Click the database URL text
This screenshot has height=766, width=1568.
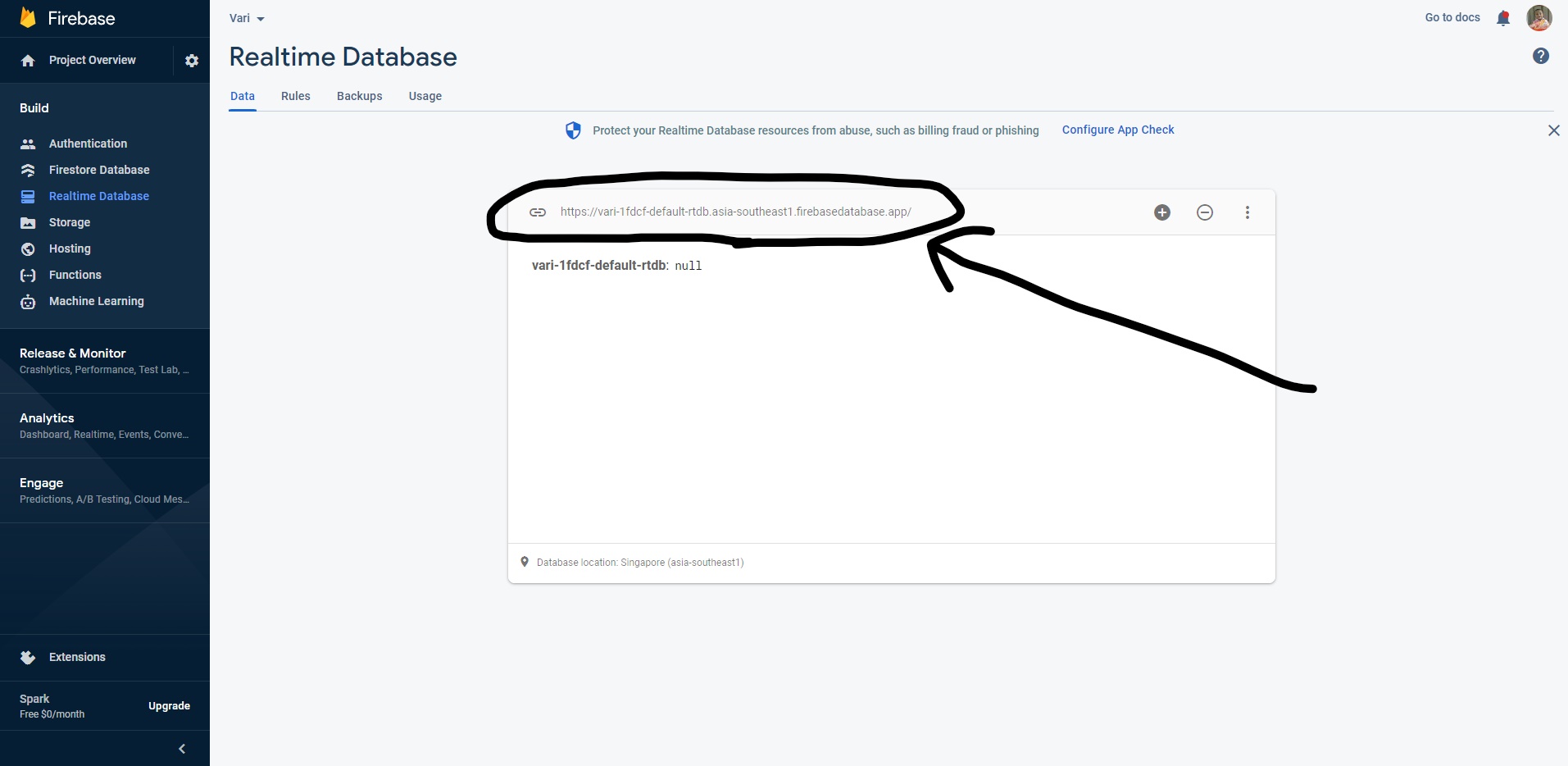click(736, 212)
